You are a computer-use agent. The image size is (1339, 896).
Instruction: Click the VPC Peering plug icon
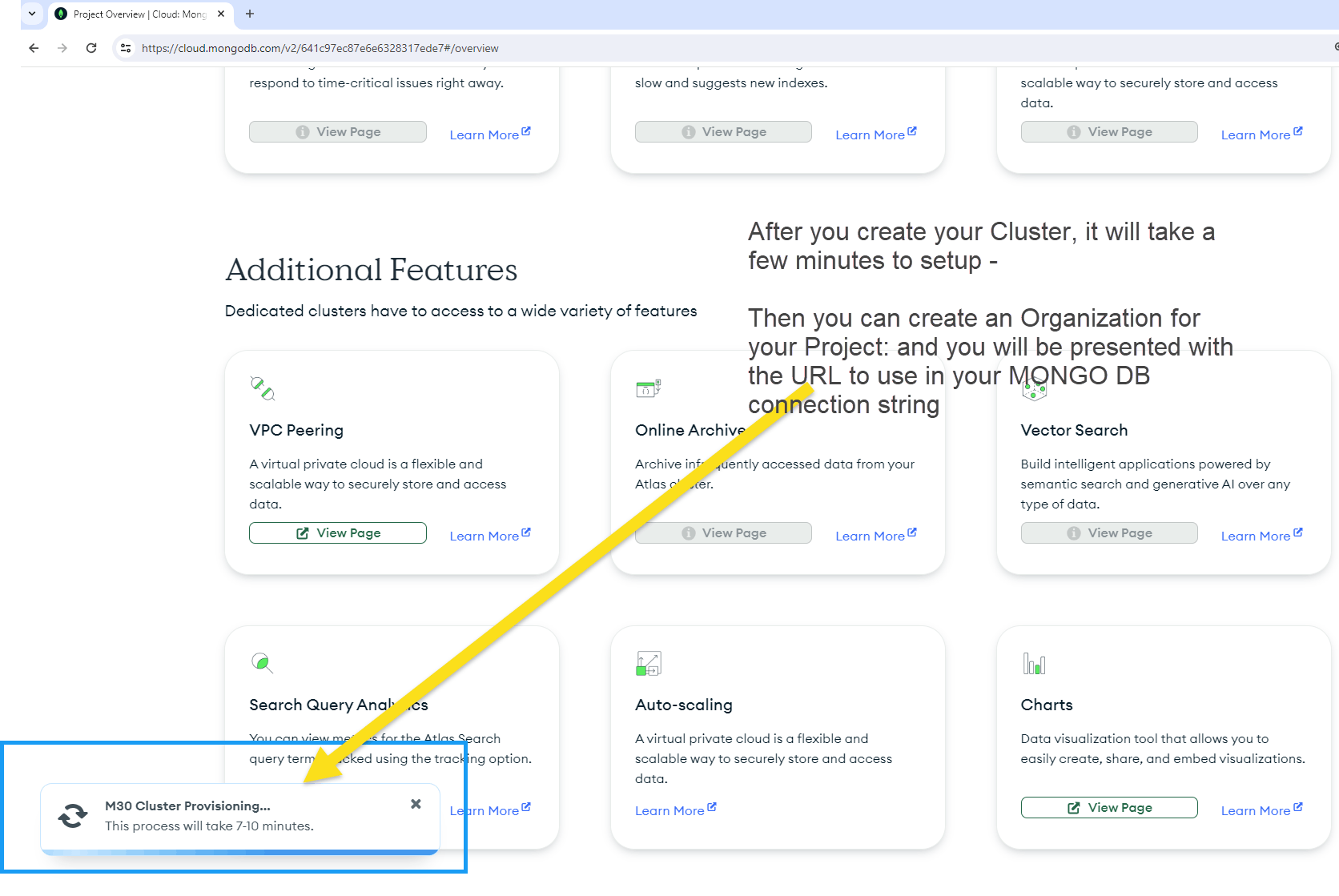[x=263, y=388]
